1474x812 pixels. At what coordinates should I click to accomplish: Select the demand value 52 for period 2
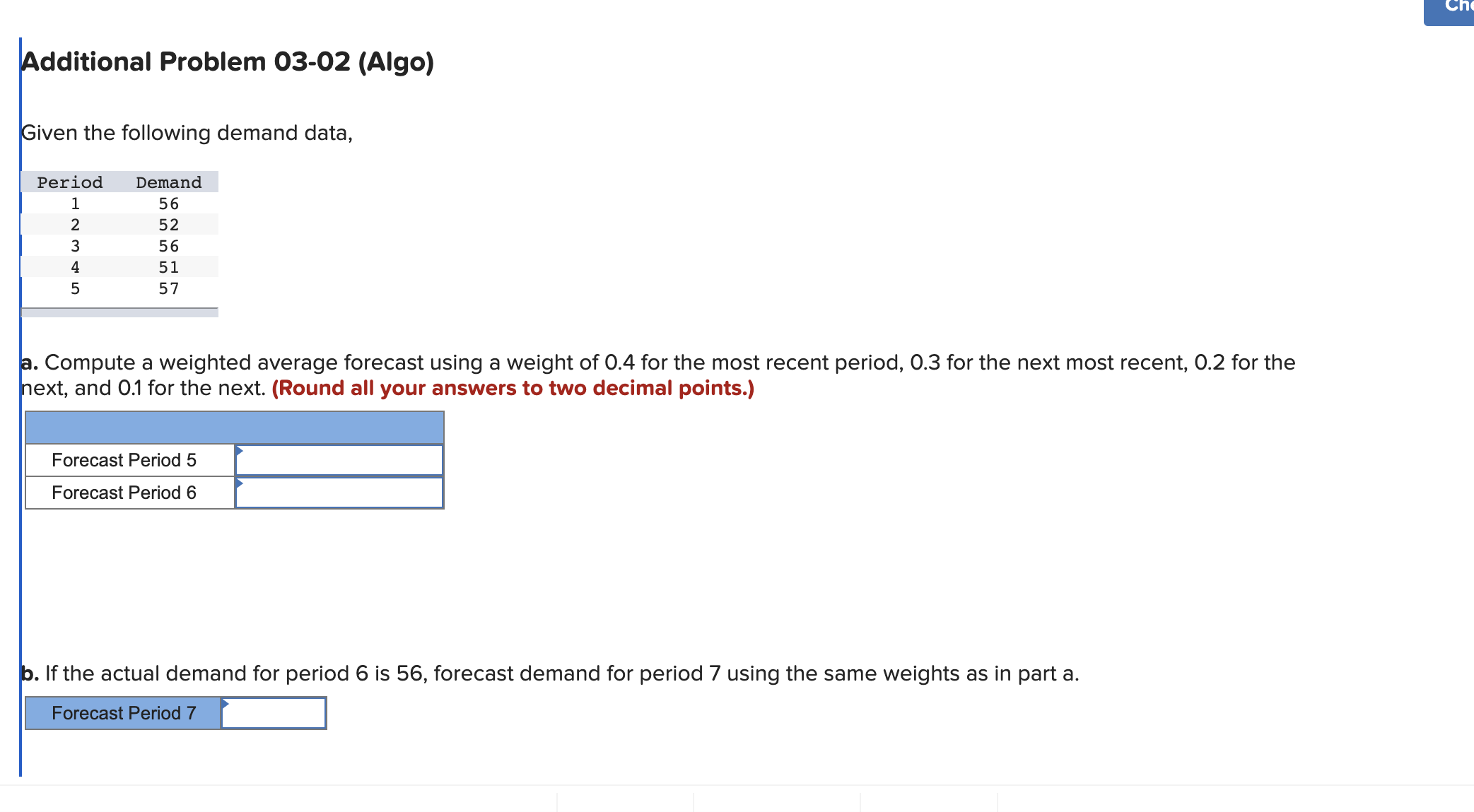[x=168, y=224]
